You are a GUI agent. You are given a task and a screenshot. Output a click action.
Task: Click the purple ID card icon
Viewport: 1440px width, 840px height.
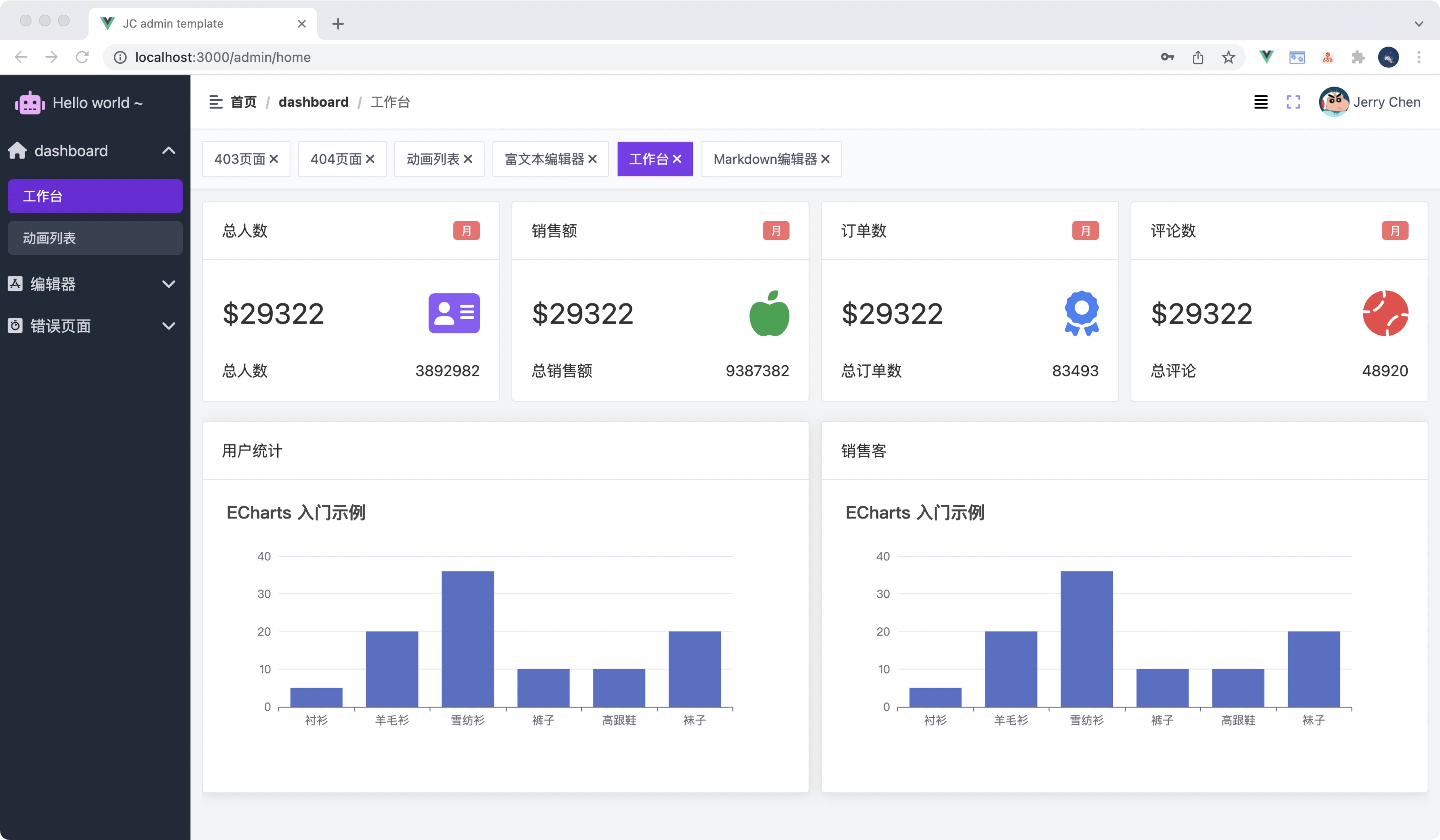(454, 313)
